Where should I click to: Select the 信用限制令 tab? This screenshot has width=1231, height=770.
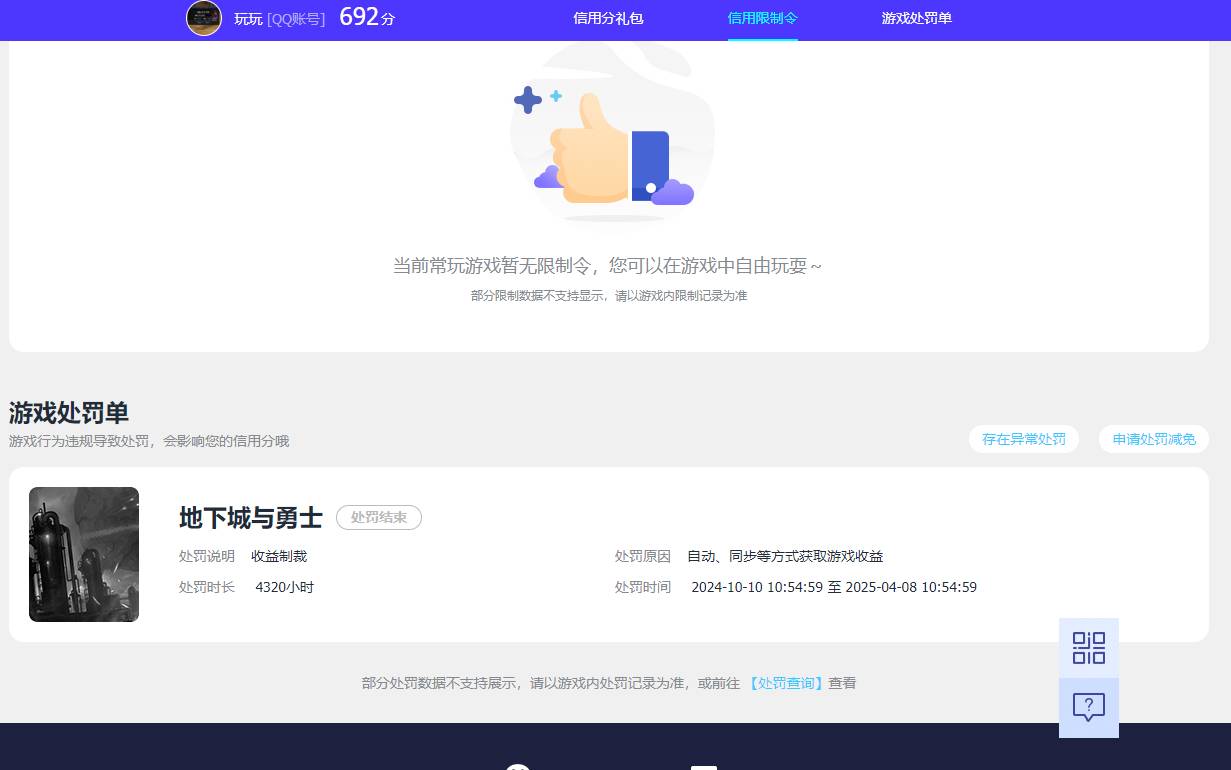[x=762, y=18]
